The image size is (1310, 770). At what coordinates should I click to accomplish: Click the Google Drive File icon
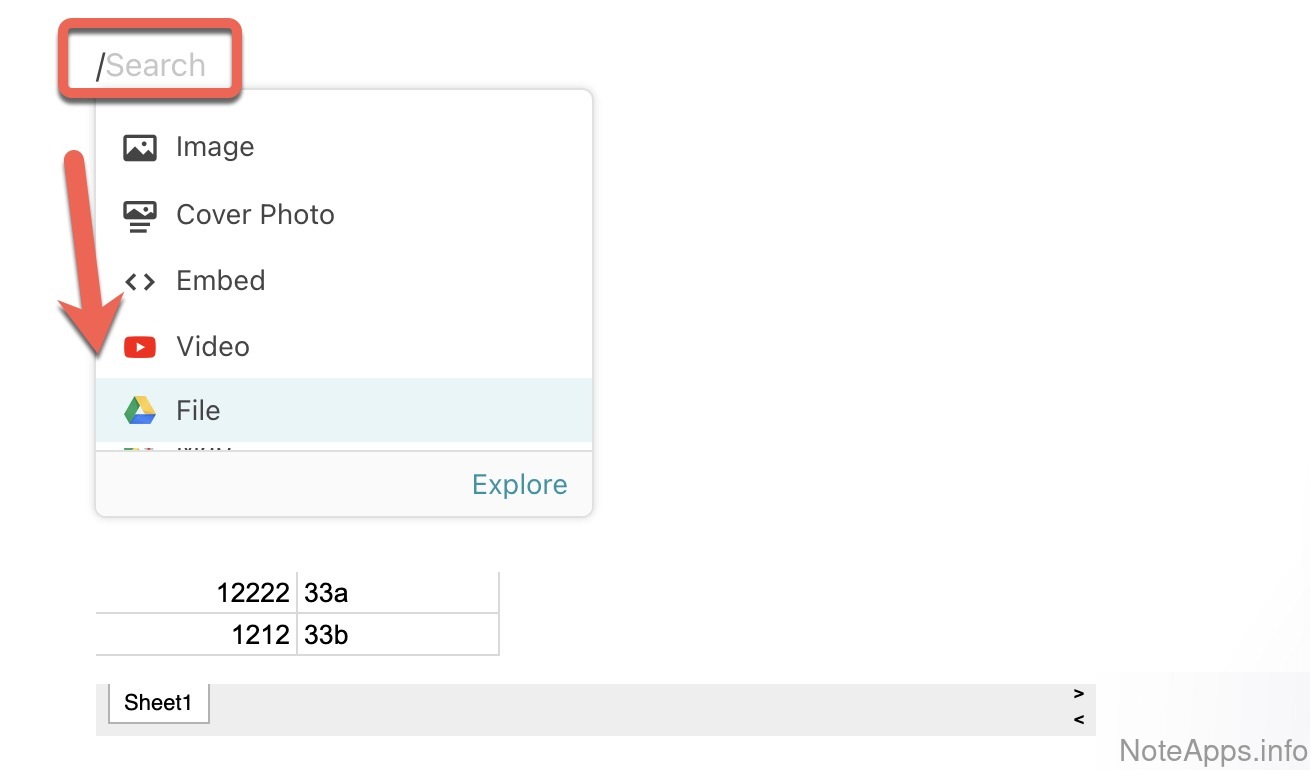pos(140,410)
